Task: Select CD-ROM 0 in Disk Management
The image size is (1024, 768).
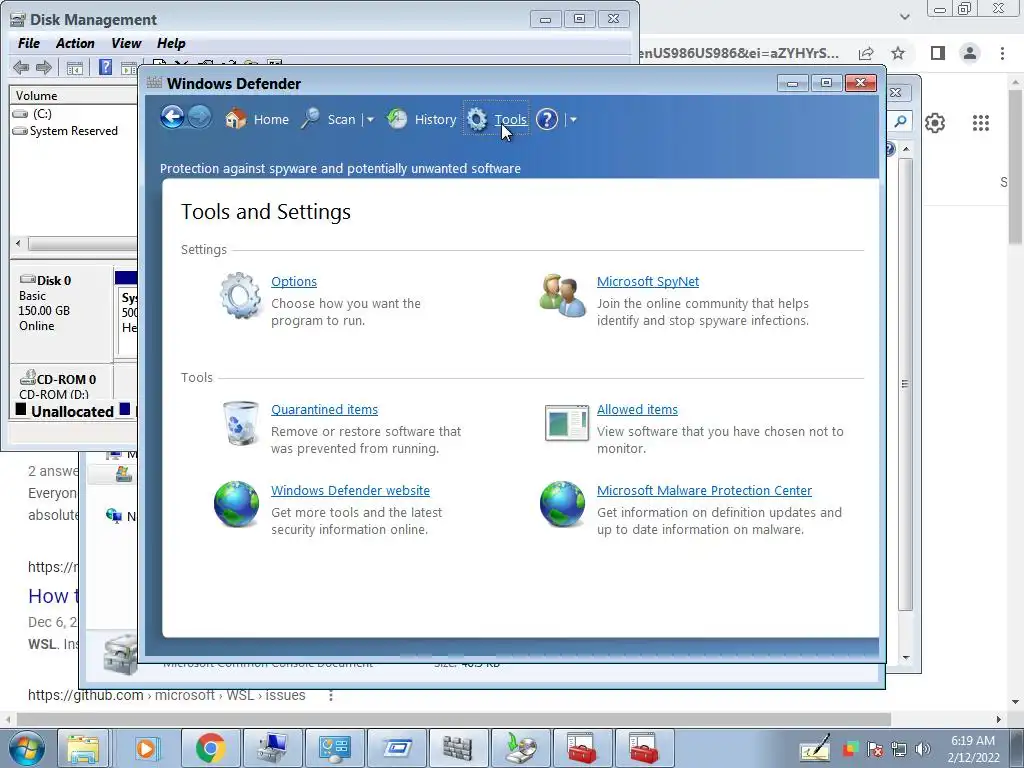Action: [x=61, y=384]
